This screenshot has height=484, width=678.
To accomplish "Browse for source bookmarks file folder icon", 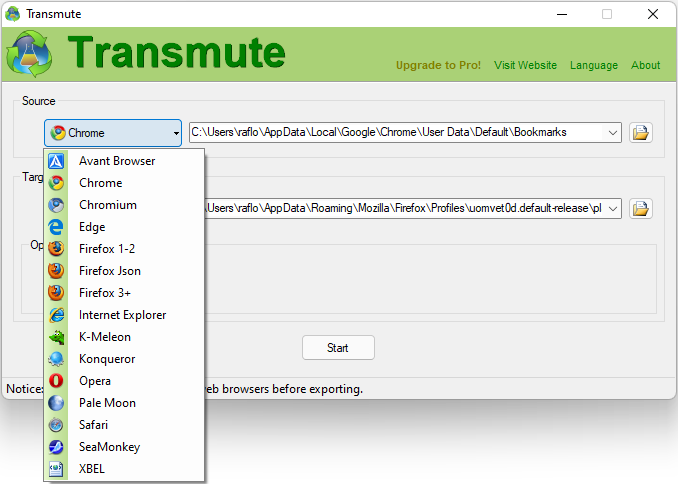I will coord(640,132).
